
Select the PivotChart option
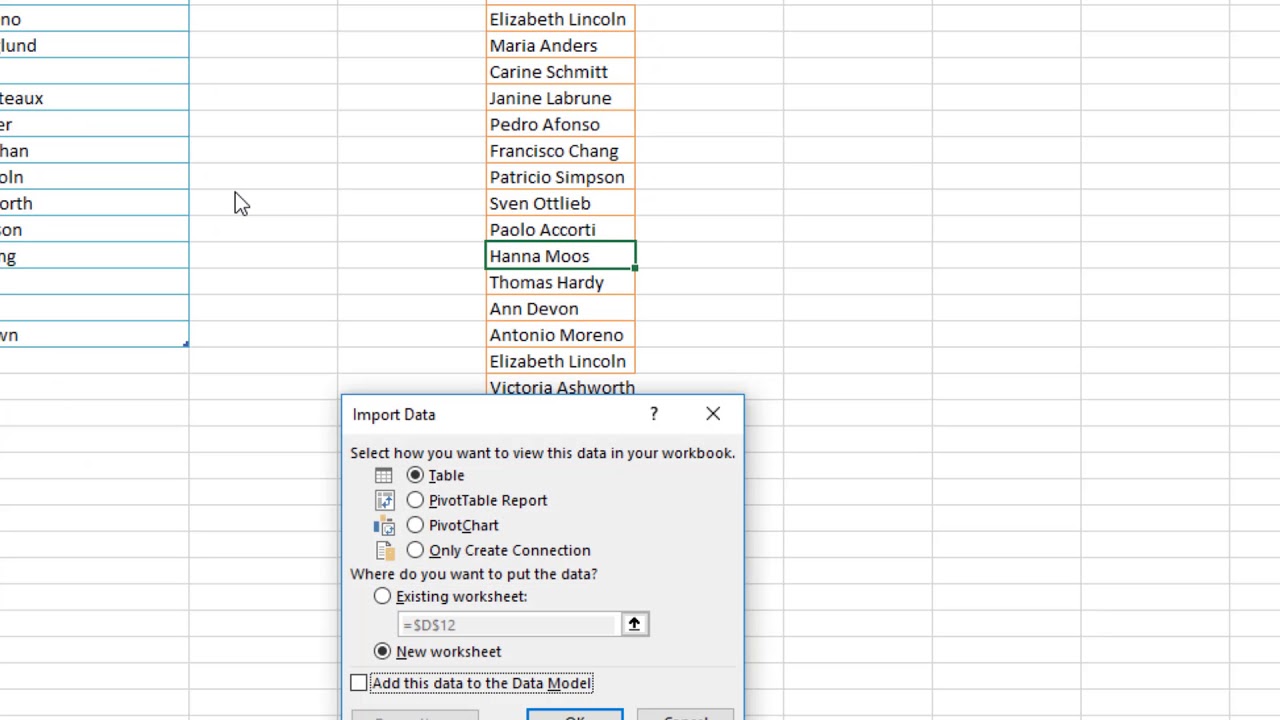415,525
